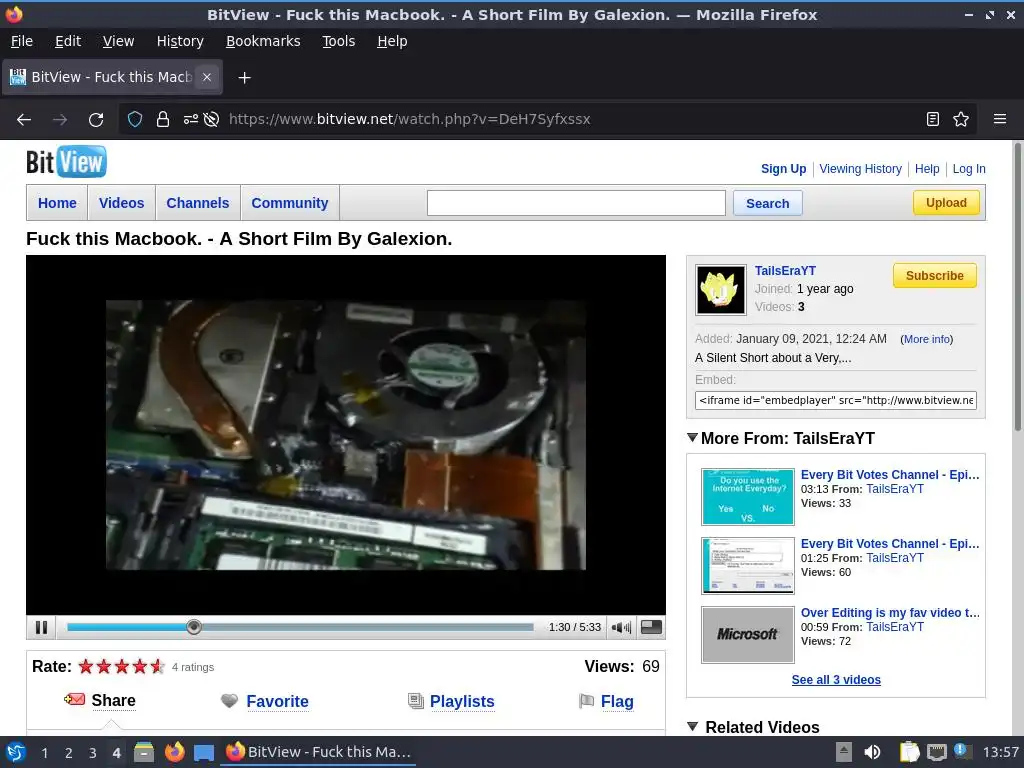Click the page vertical scrollbar

coord(1017,287)
